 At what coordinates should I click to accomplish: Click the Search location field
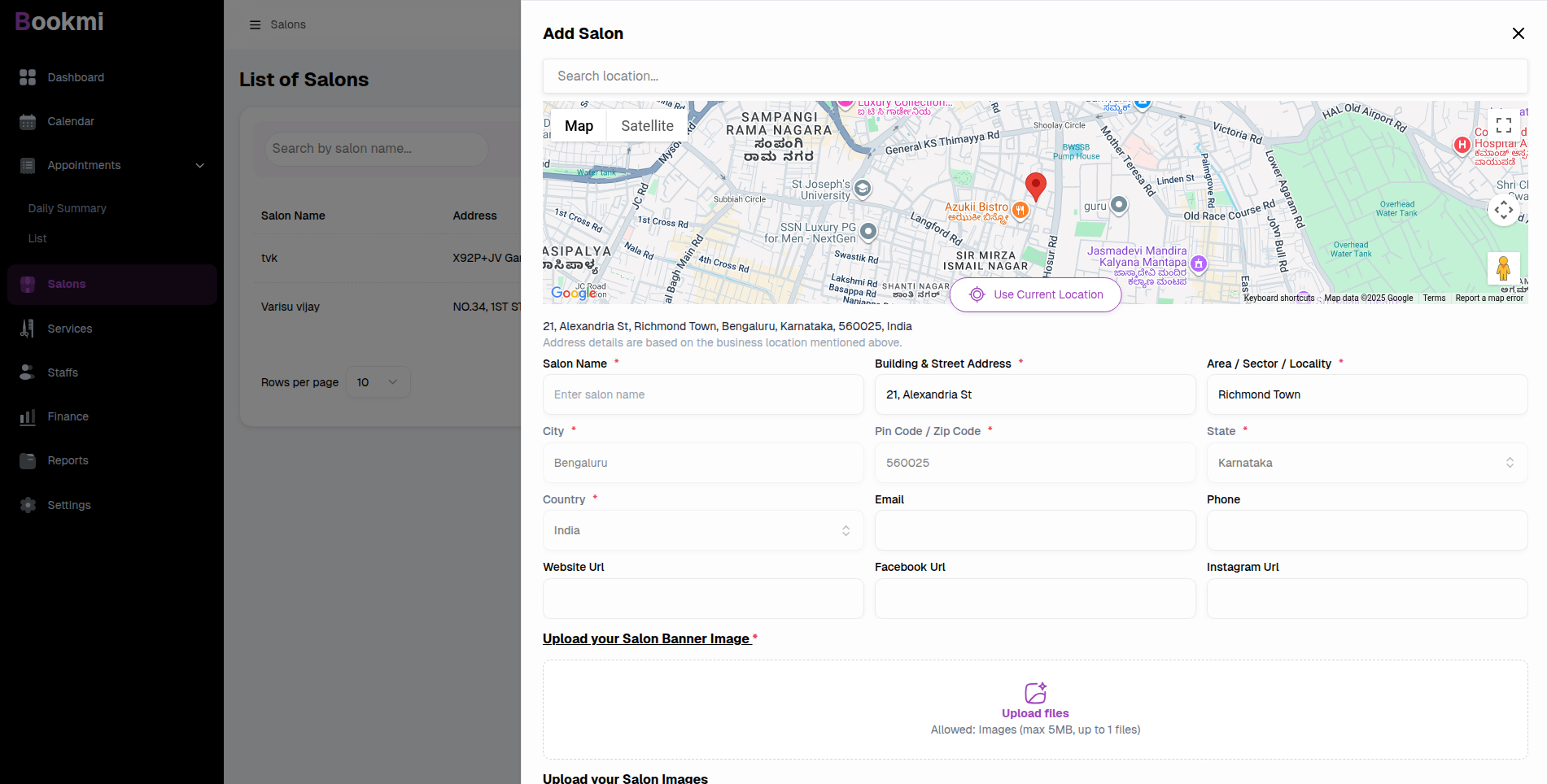point(1035,76)
